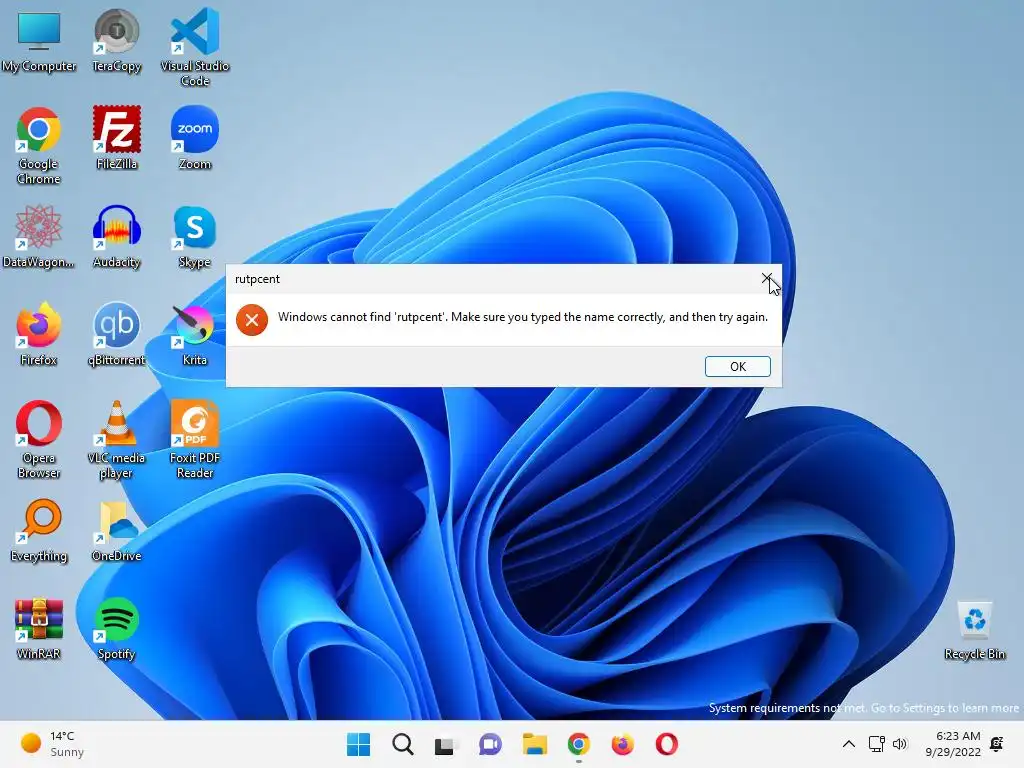Open the clock showing 6:23 AM
The width and height of the screenshot is (1024, 768).
pos(953,744)
